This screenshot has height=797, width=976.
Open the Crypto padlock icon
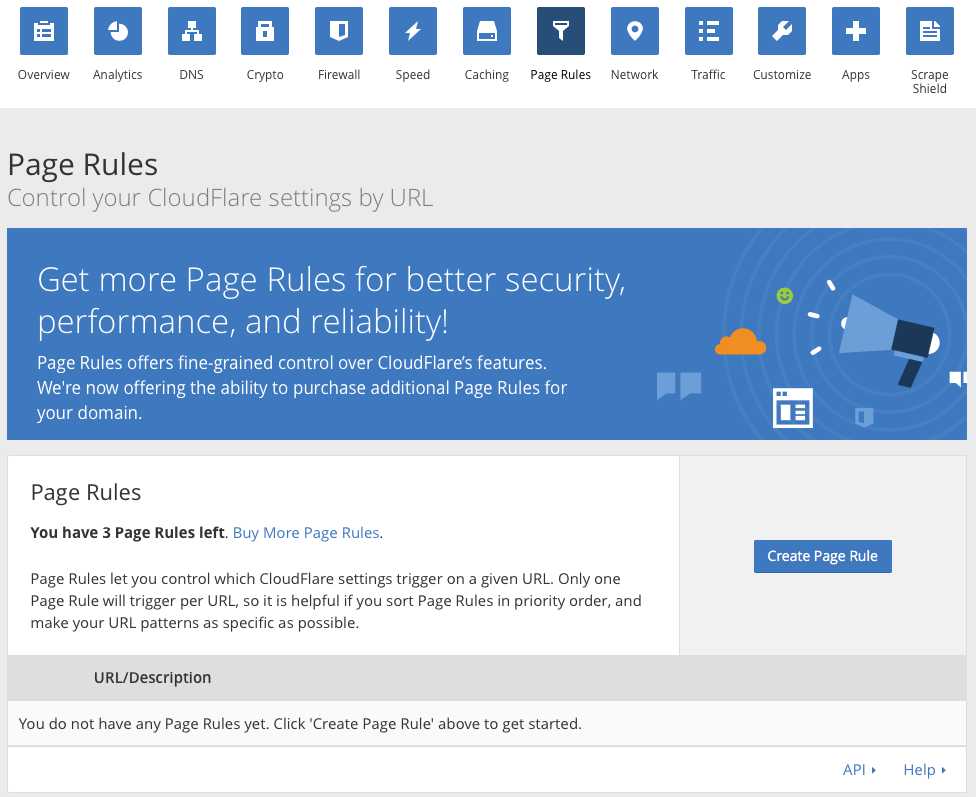265,31
